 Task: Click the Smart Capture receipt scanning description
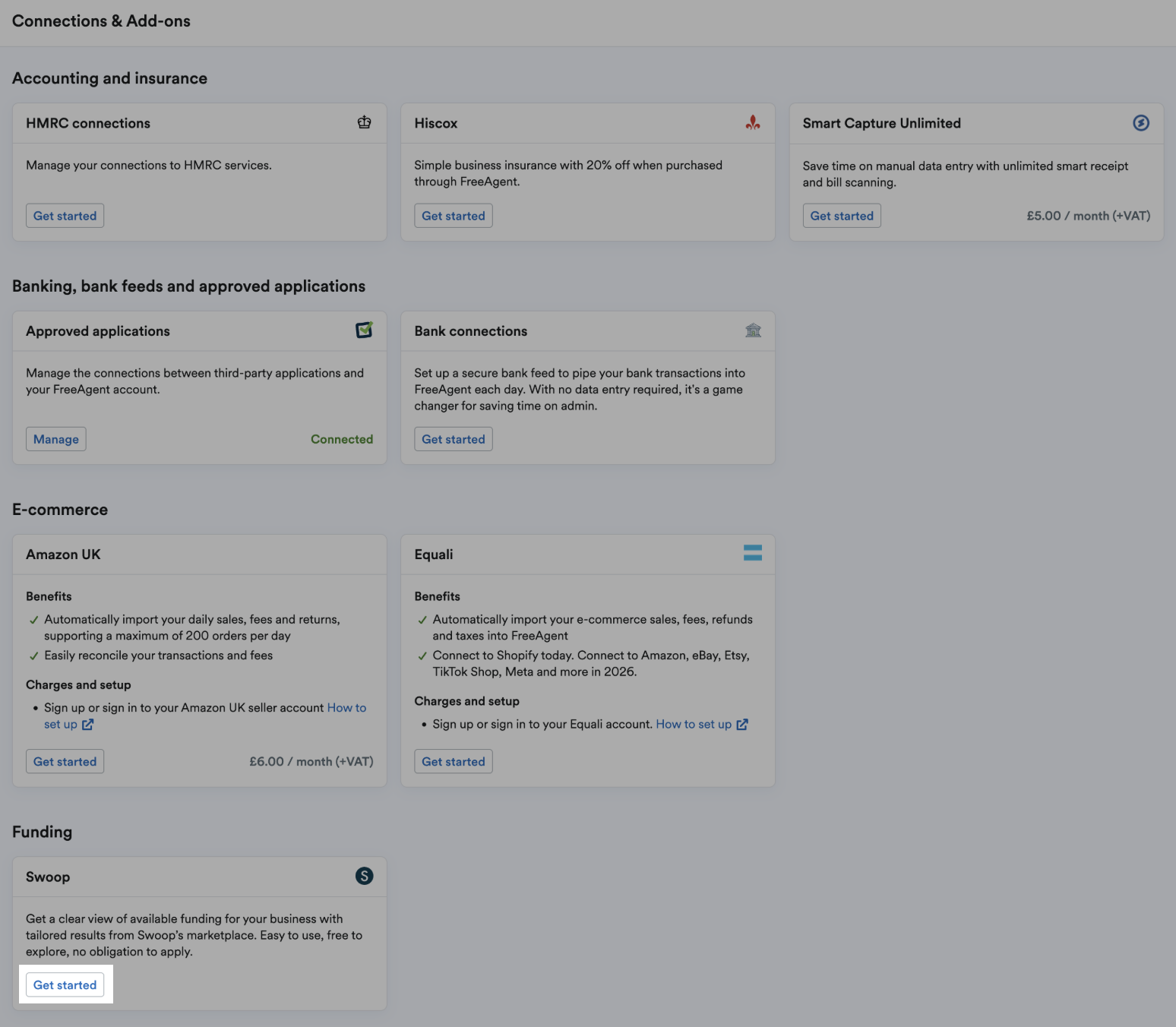pyautogui.click(x=966, y=174)
